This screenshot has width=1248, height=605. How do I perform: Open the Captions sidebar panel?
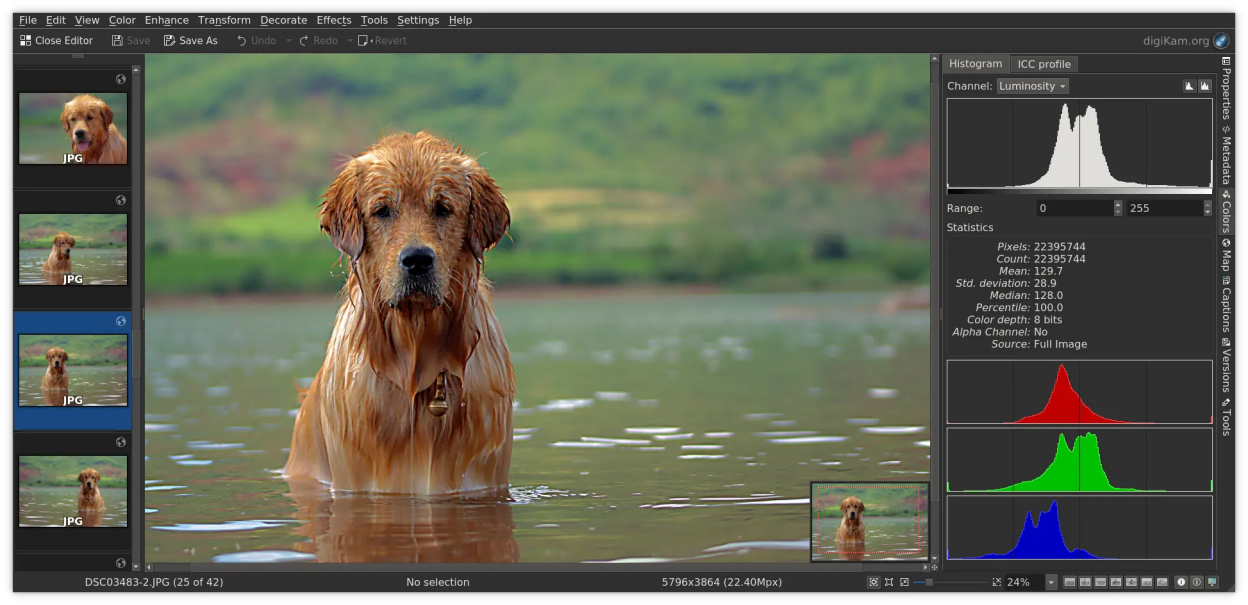click(1226, 304)
